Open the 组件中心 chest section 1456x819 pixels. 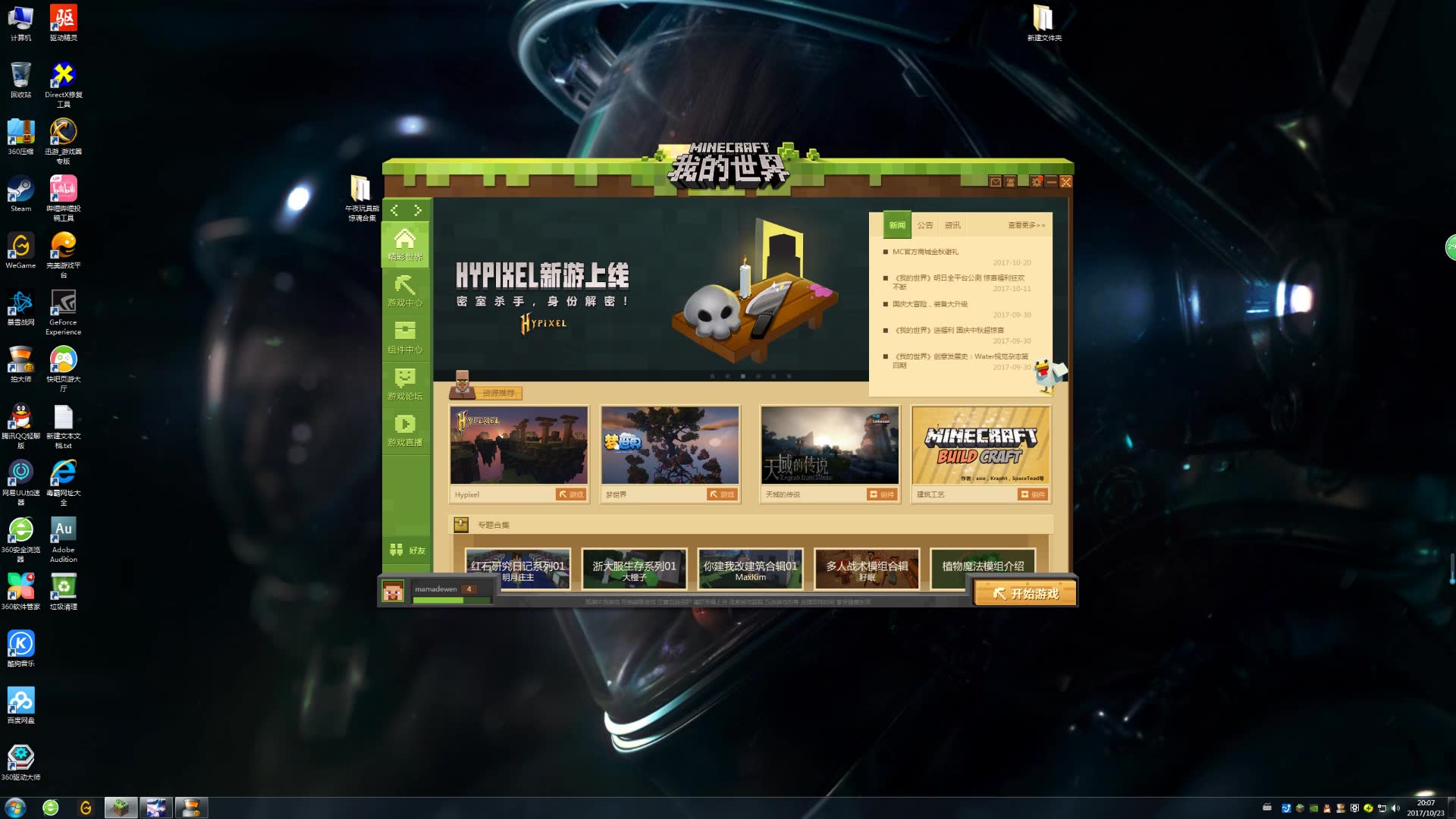[405, 337]
